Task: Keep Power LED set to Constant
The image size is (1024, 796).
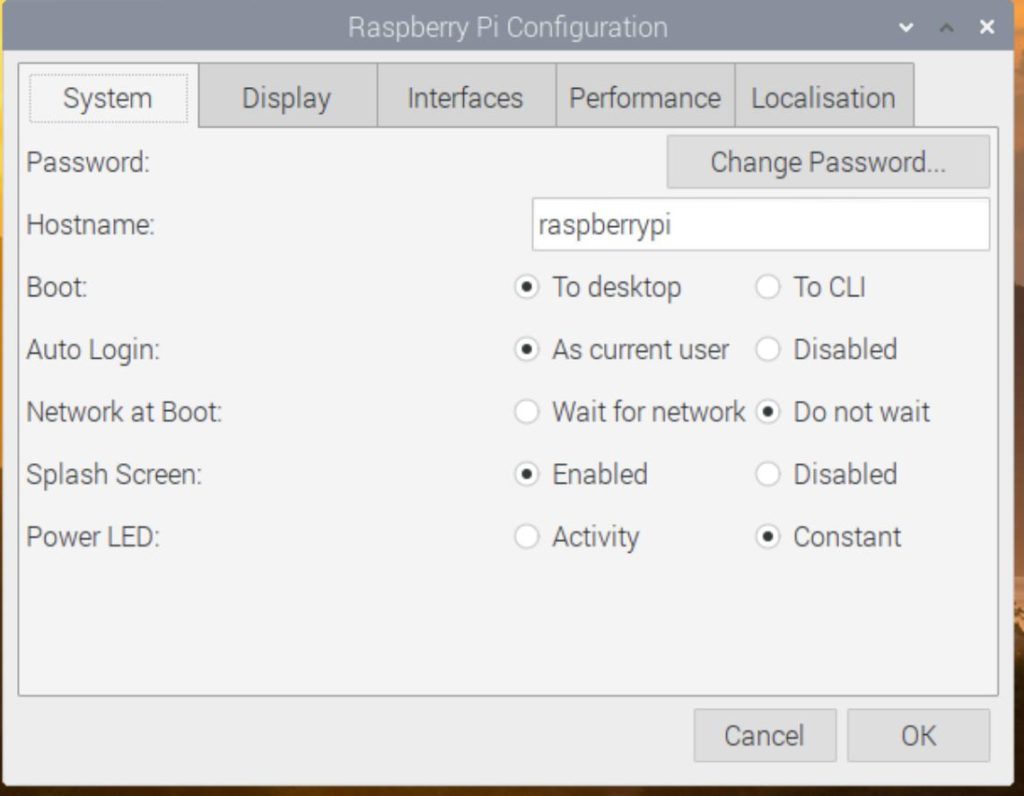Action: pyautogui.click(x=768, y=536)
